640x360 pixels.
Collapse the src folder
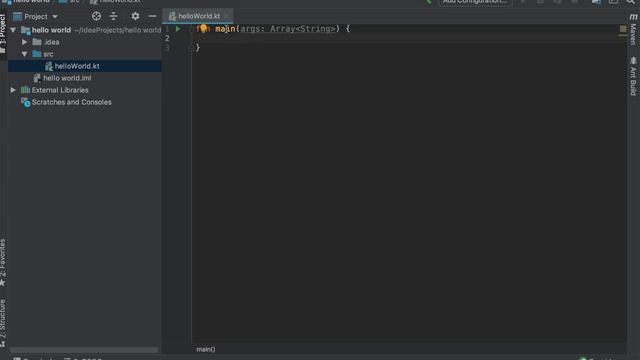(x=24, y=54)
